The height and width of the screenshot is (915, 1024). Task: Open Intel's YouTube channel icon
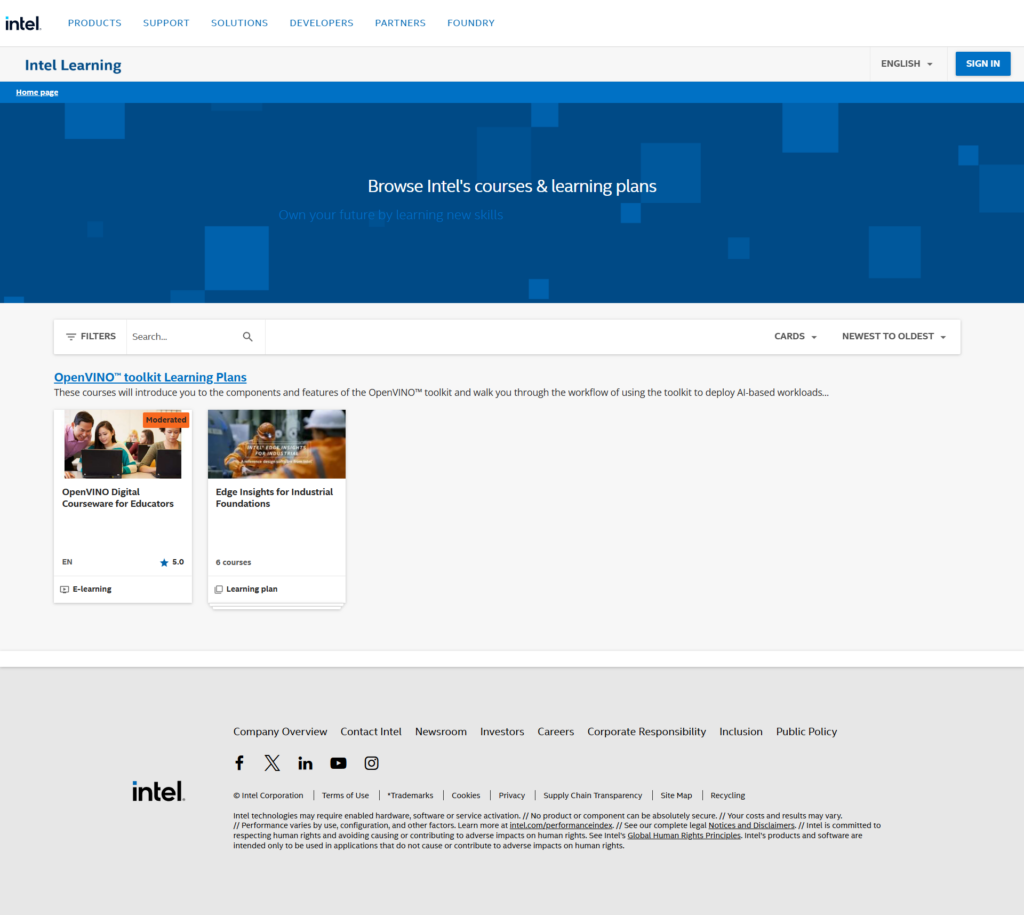338,763
